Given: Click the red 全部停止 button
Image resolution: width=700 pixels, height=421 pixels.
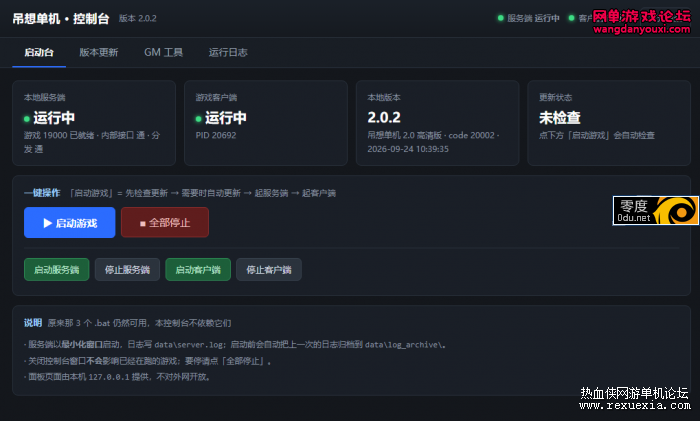Looking at the screenshot, I should (165, 222).
